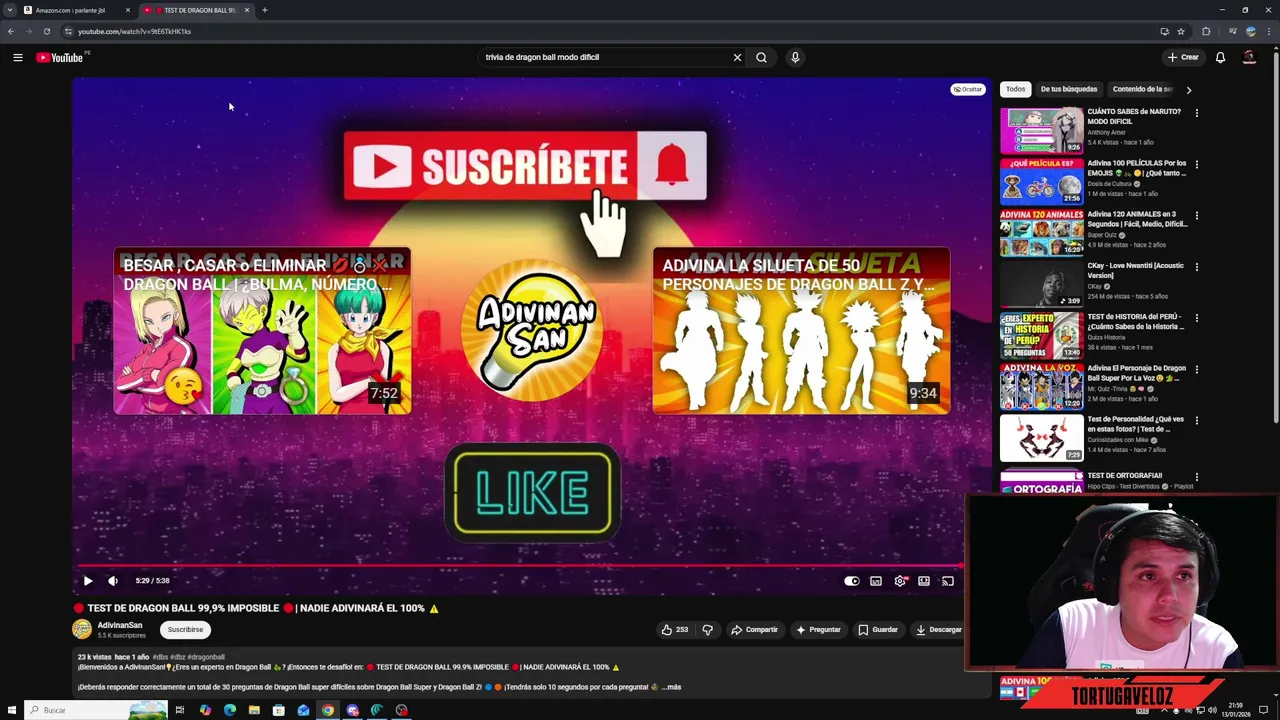Click the address bar URL
The height and width of the screenshot is (720, 1280).
[134, 31]
